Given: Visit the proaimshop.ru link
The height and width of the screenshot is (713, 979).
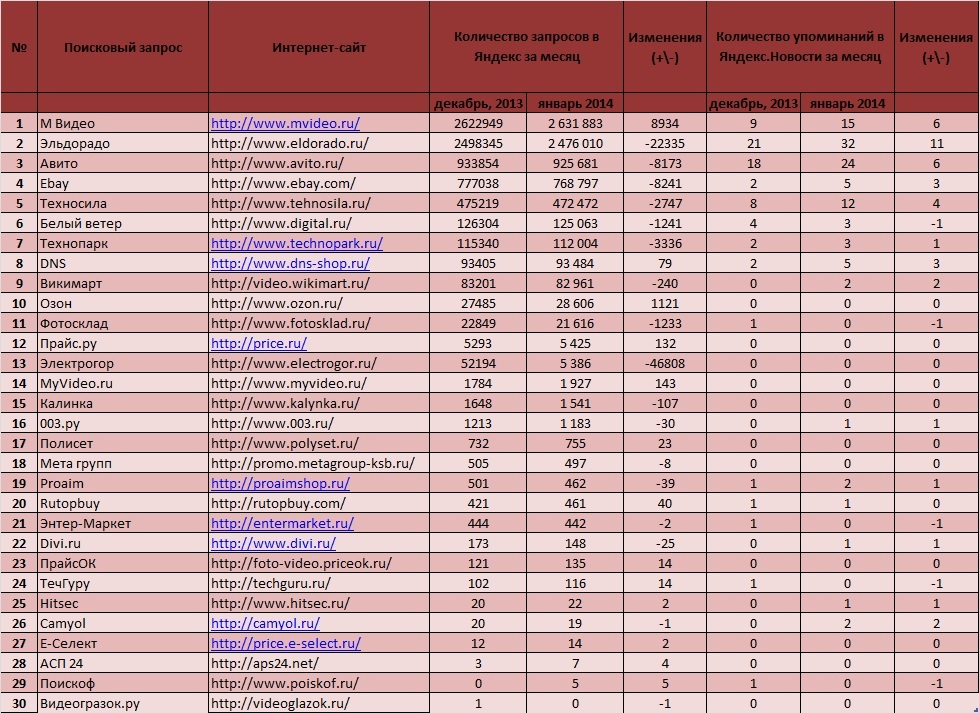Looking at the screenshot, I should tap(280, 483).
